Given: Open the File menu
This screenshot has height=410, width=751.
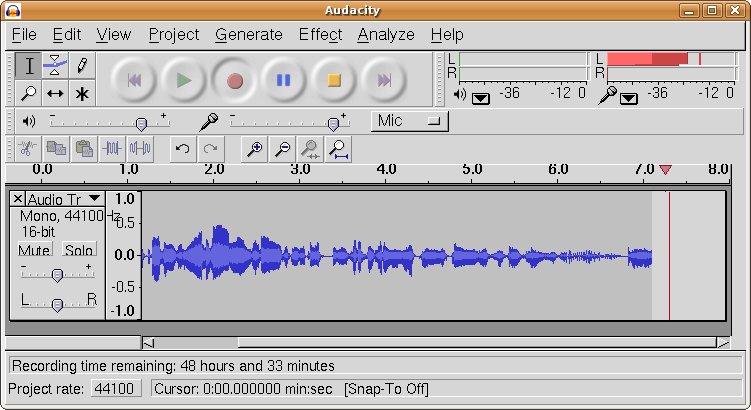Looking at the screenshot, I should pos(24,34).
